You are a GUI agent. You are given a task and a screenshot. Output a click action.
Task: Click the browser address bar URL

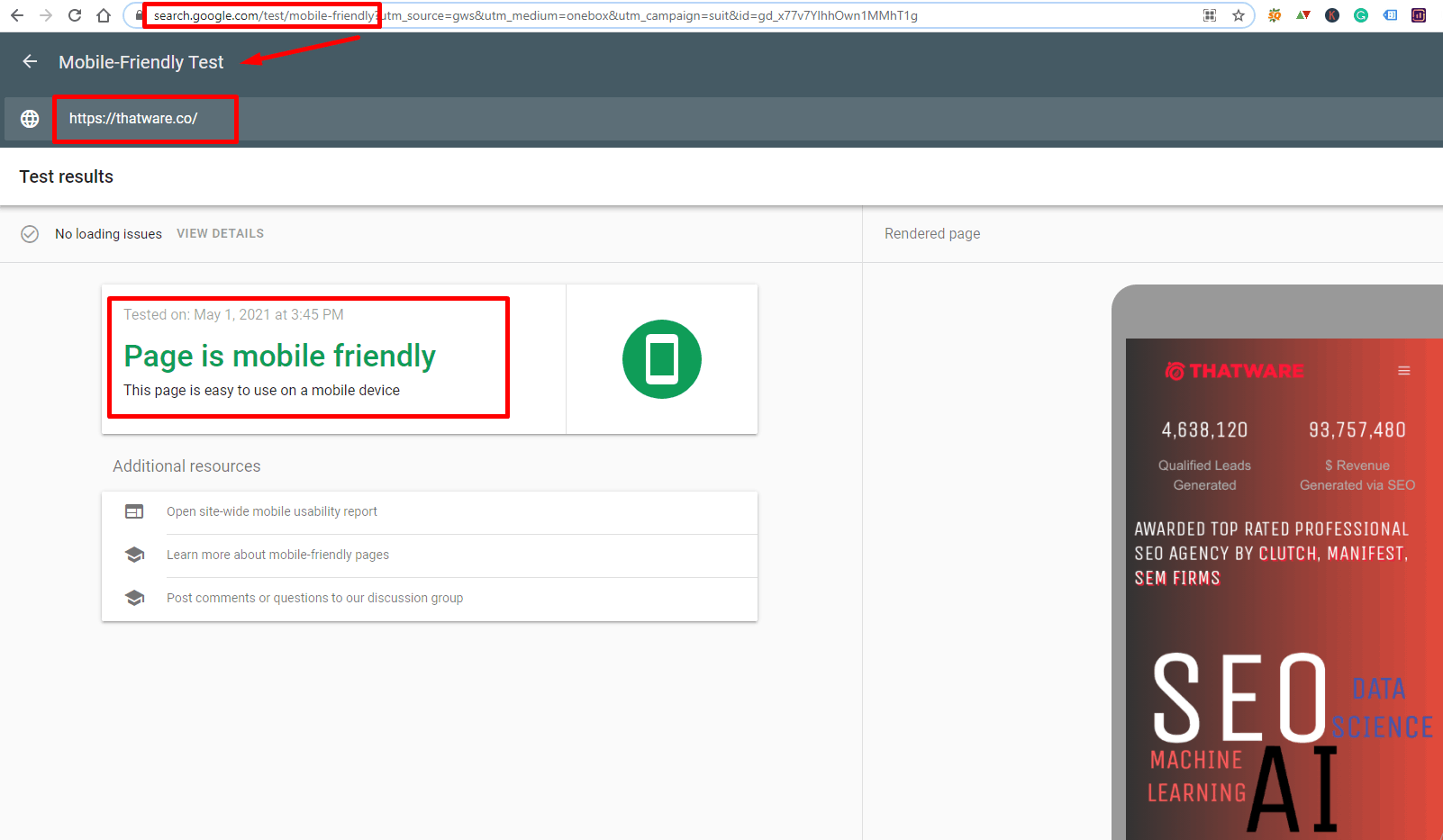[535, 15]
